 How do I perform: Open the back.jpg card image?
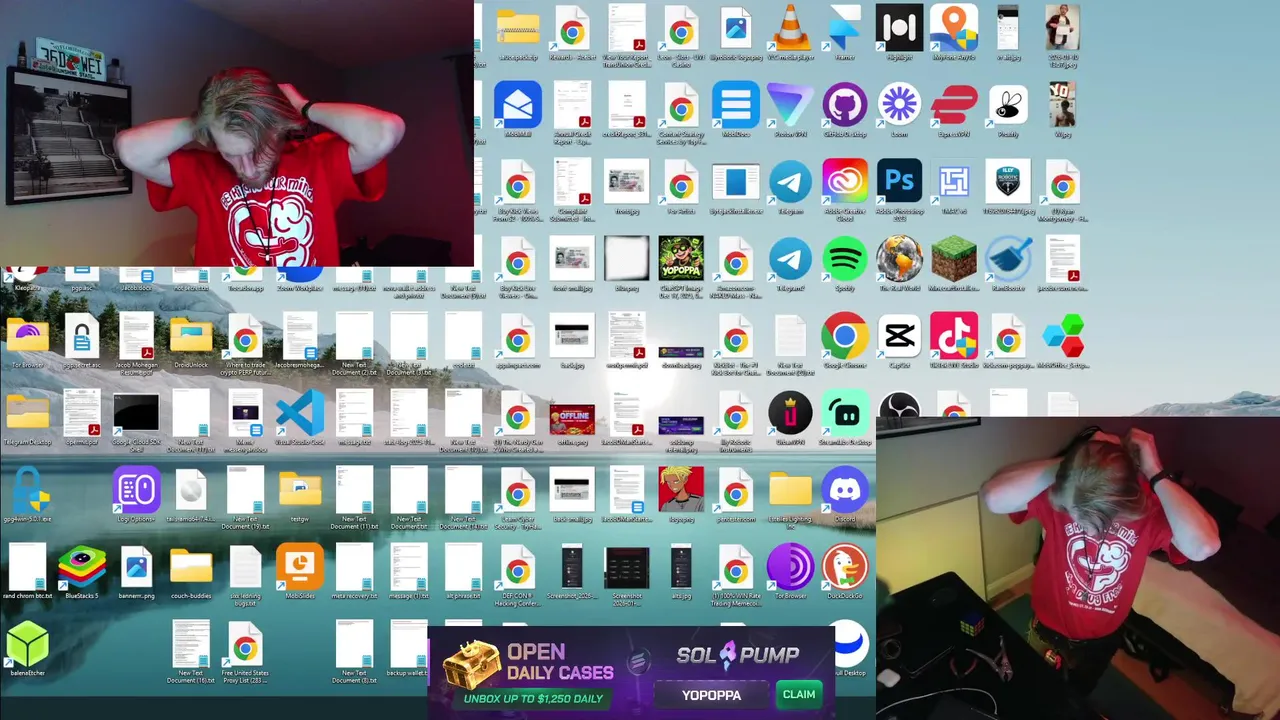pyautogui.click(x=572, y=337)
